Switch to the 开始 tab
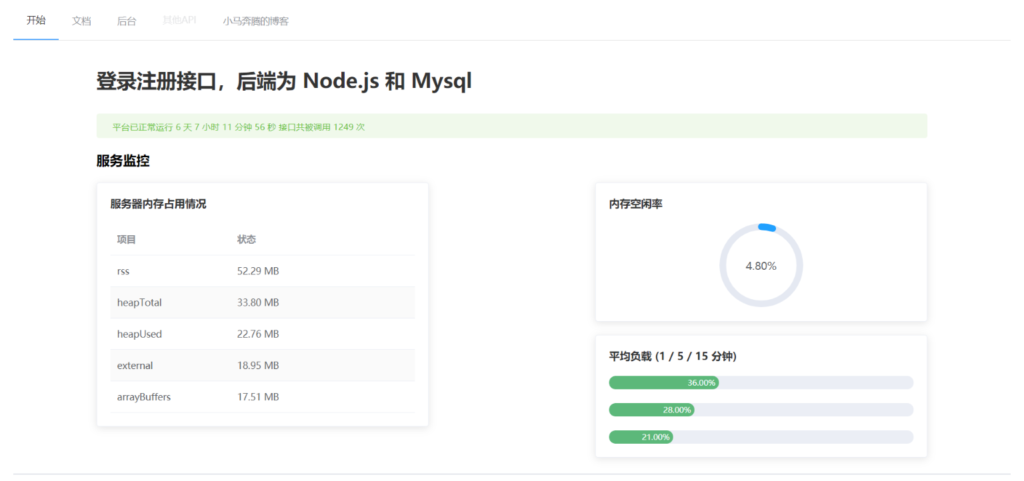Viewport: 1024px width, 481px height. point(36,20)
